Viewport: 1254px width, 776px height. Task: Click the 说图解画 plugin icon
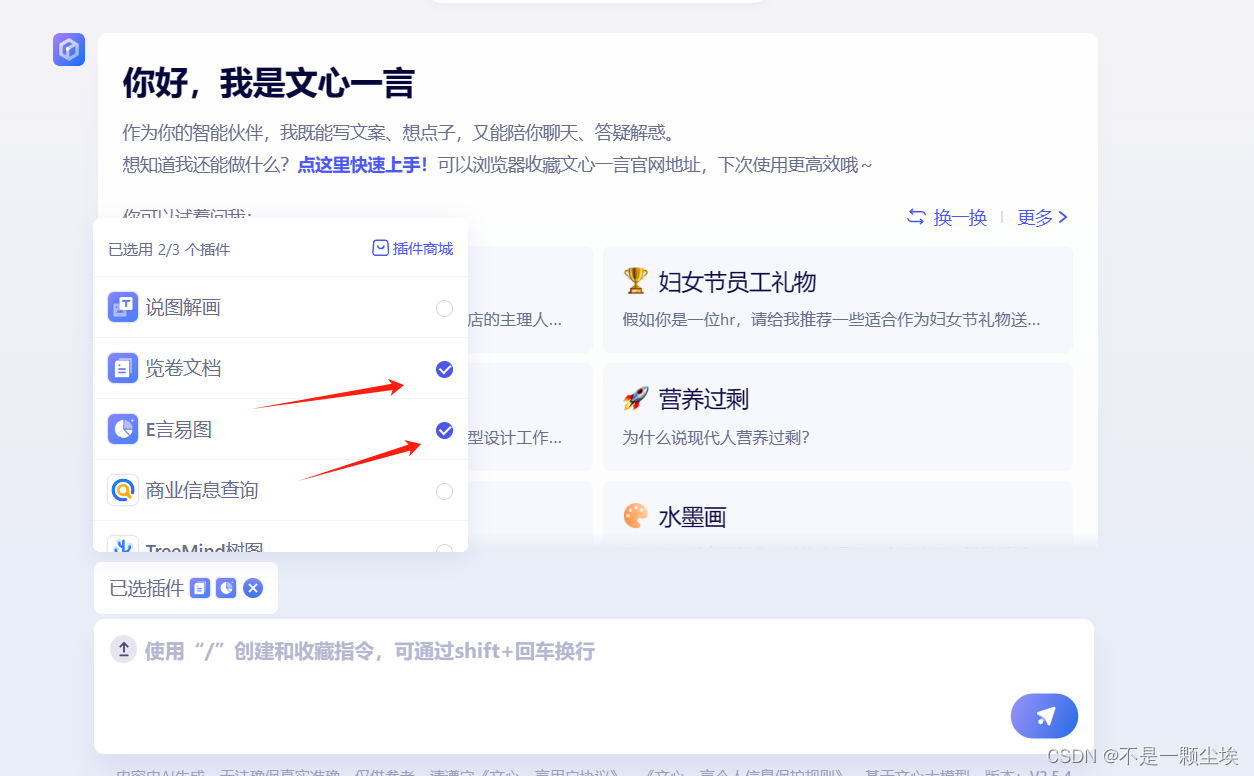[123, 307]
